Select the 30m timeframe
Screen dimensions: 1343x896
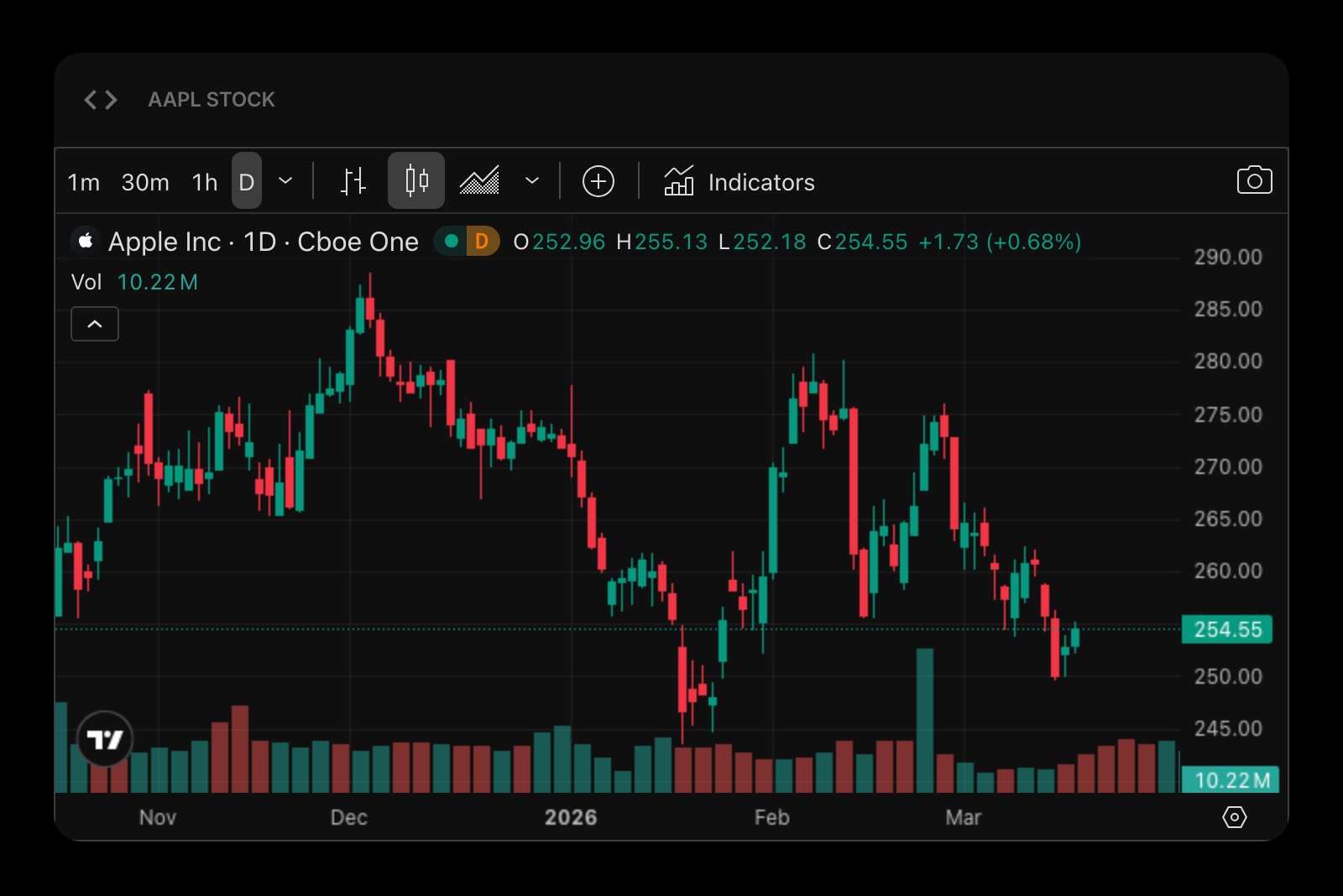tap(144, 182)
